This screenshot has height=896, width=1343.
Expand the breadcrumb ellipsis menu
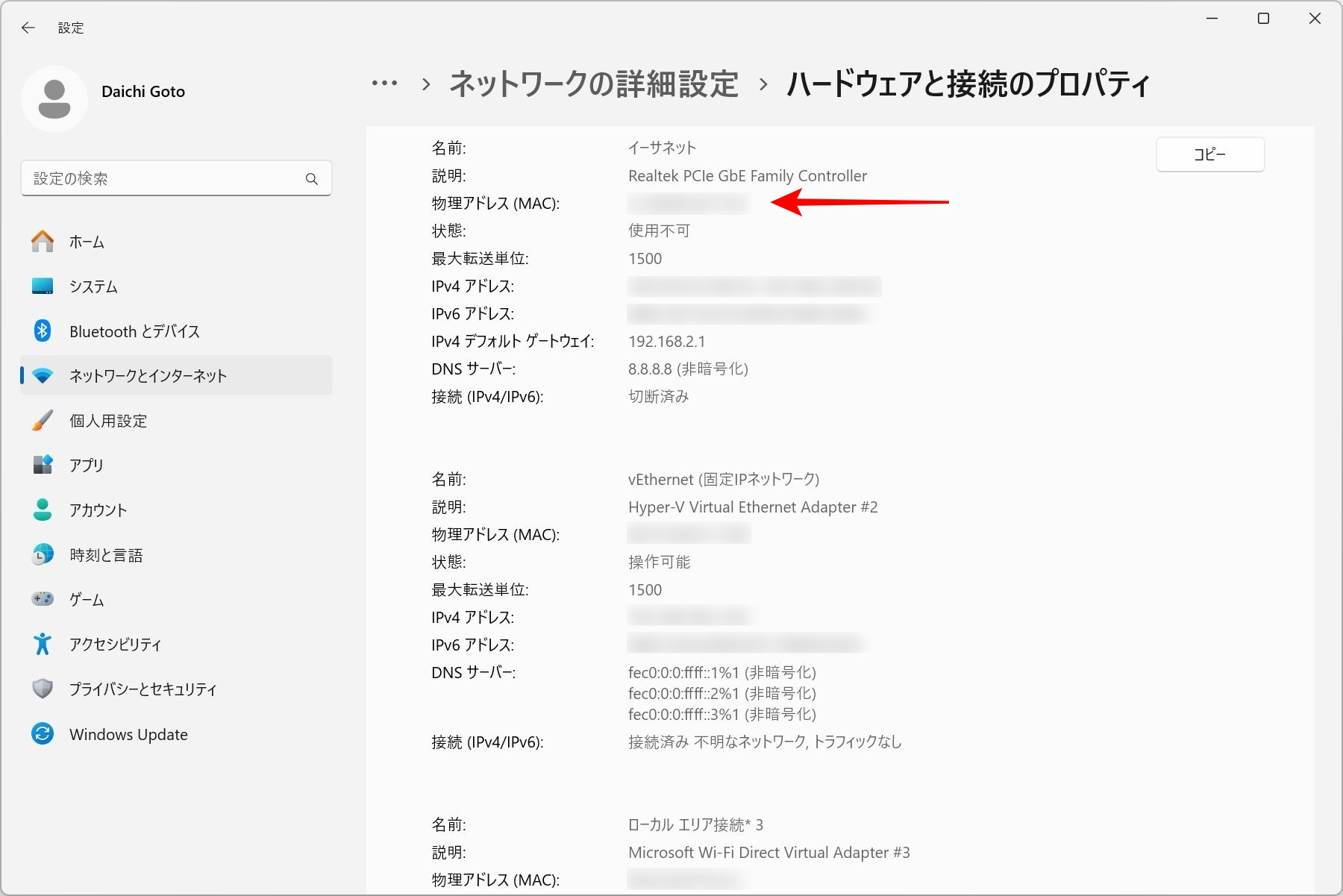[x=385, y=84]
